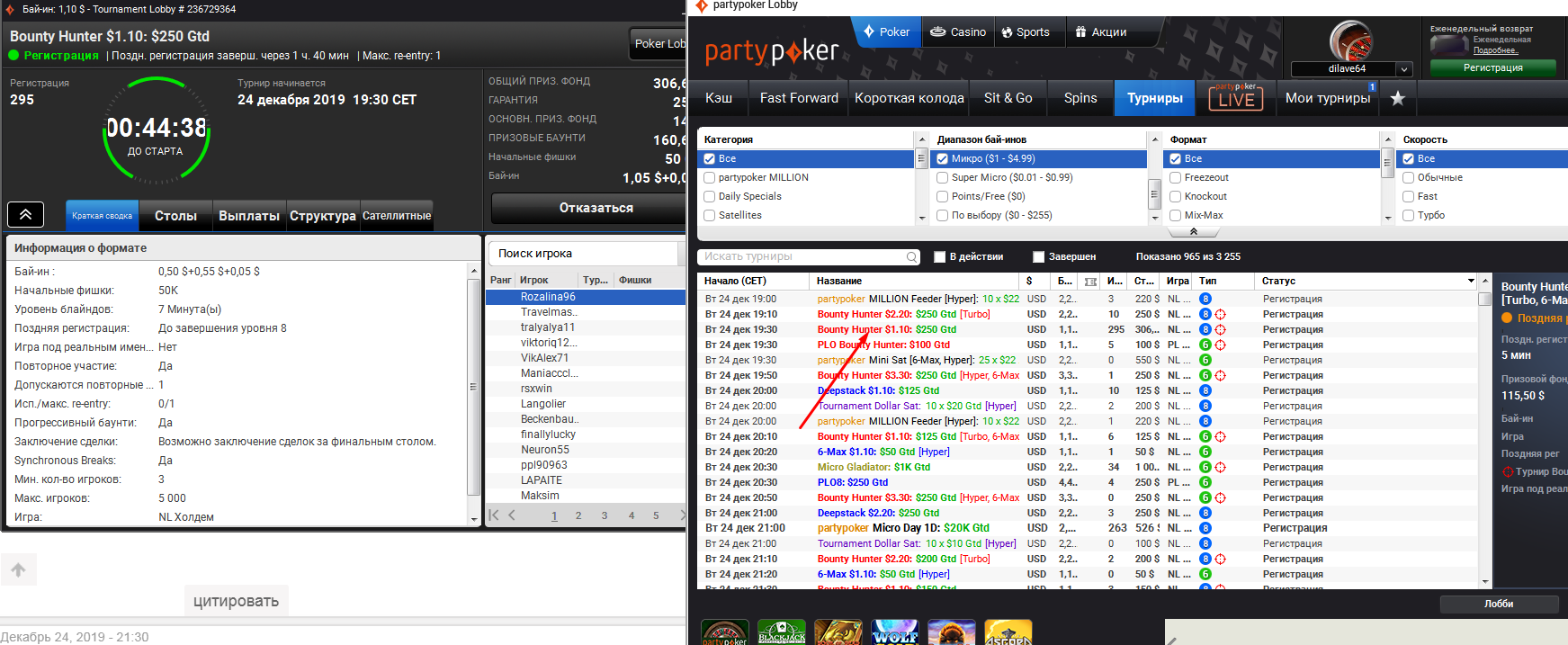The height and width of the screenshot is (645, 1568).
Task: Go to previous page of player list
Action: pos(512,515)
